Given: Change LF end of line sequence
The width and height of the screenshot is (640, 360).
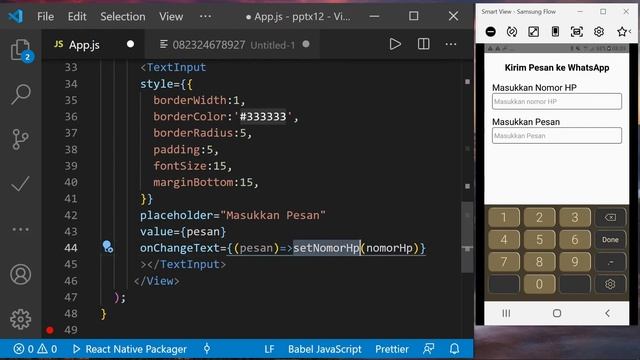Looking at the screenshot, I should 269,349.
